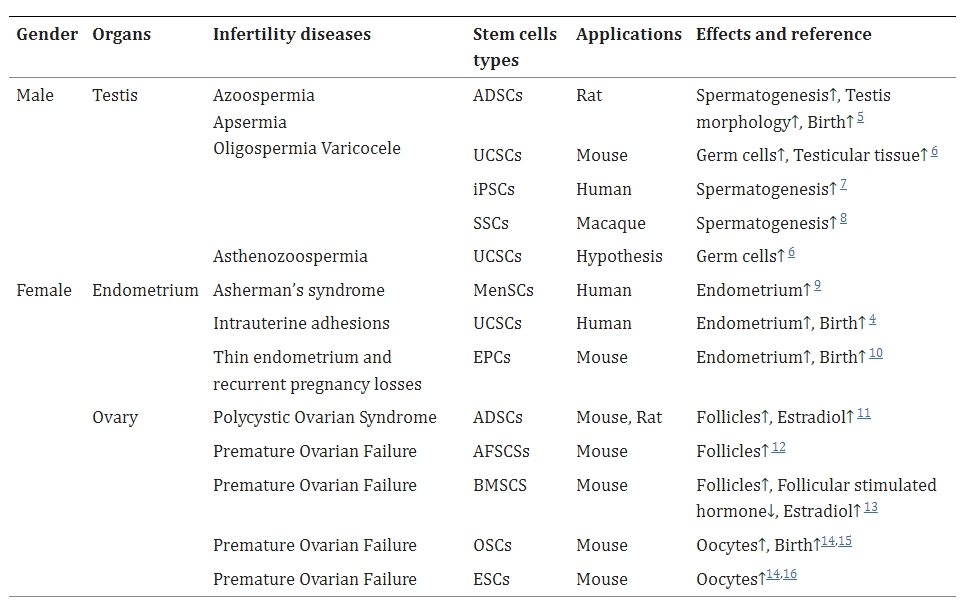Click reference 12 in the AFSCSs row

779,447
